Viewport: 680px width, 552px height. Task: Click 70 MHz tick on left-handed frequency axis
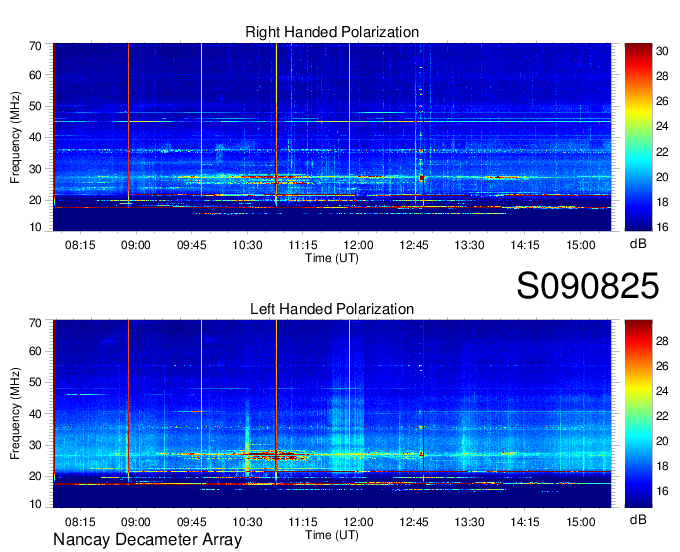tap(35, 323)
